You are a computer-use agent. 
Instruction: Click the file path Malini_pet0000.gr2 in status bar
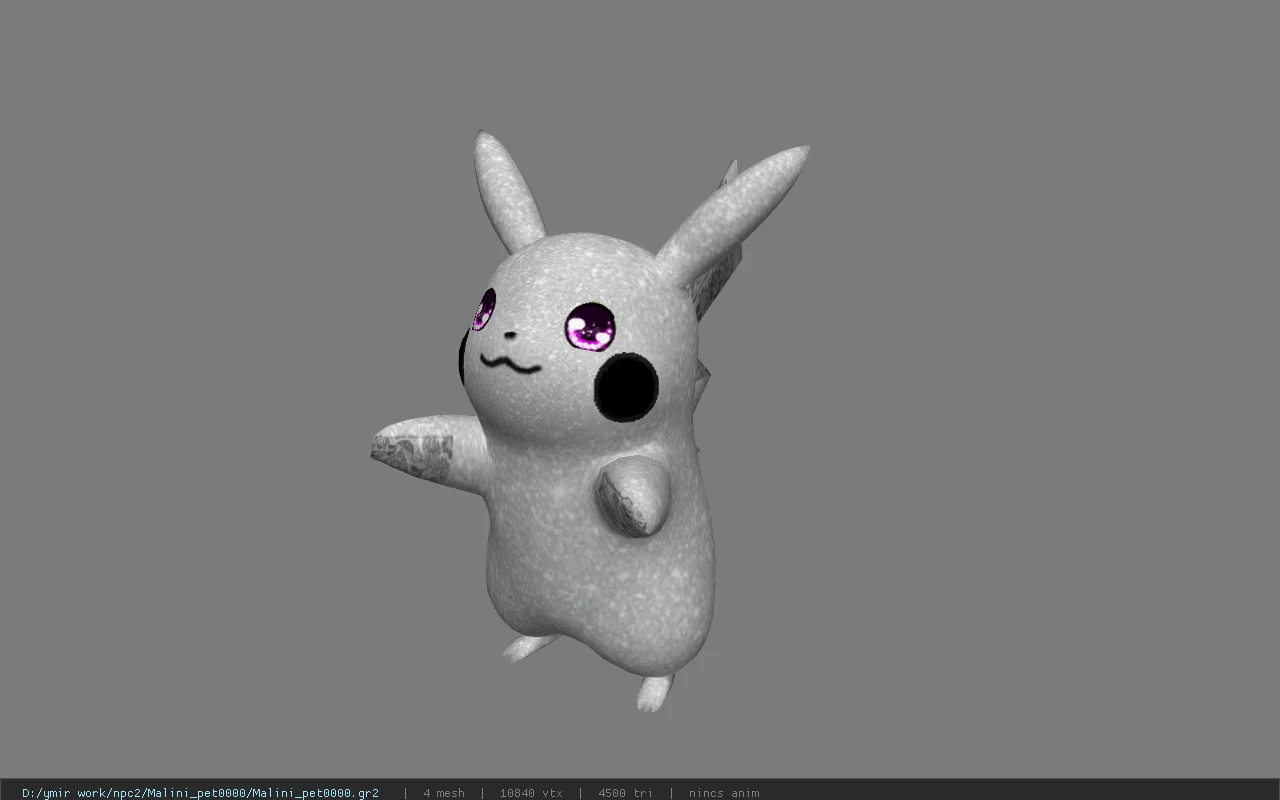[x=200, y=793]
